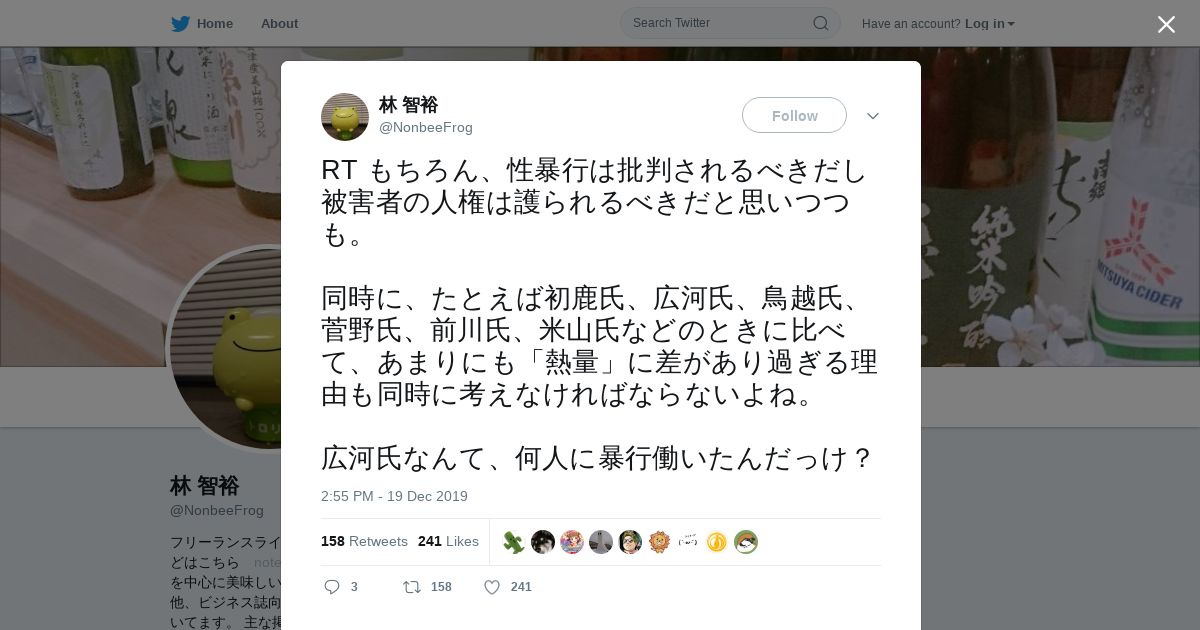Expand the tweet options chevron
The width and height of the screenshot is (1200, 630).
tap(873, 116)
